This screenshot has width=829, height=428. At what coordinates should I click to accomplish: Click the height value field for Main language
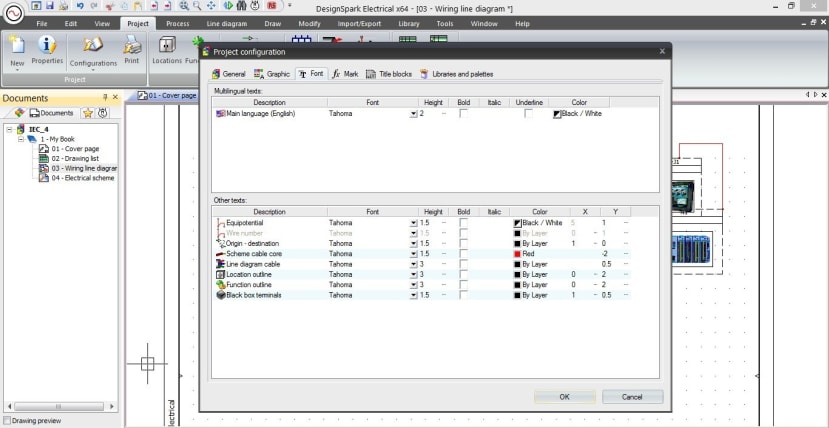pos(432,114)
